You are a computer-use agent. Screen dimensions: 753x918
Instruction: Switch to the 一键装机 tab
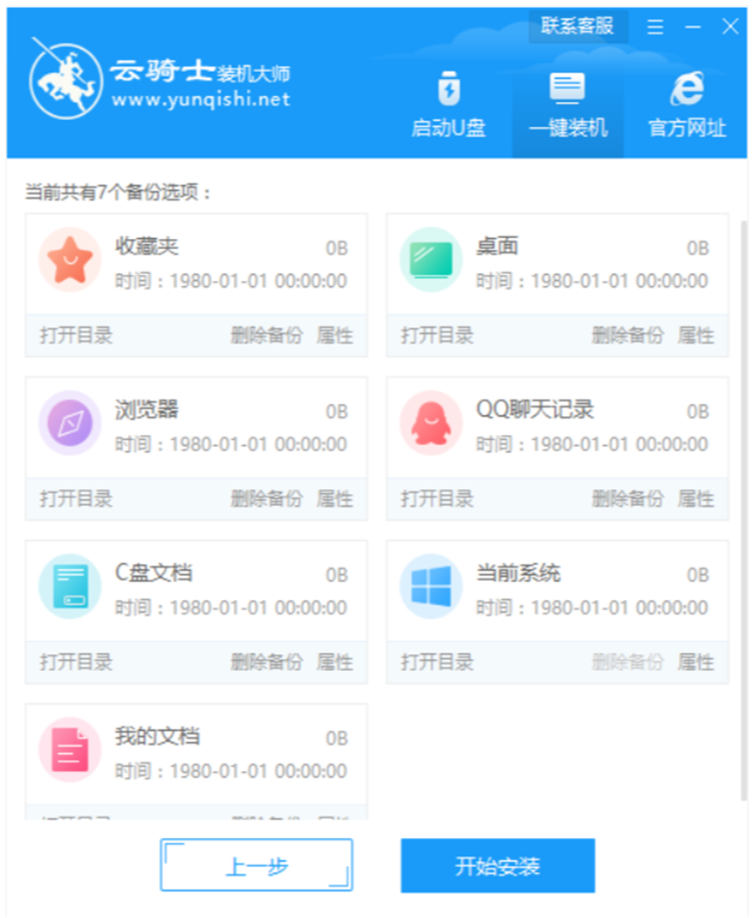pyautogui.click(x=567, y=106)
